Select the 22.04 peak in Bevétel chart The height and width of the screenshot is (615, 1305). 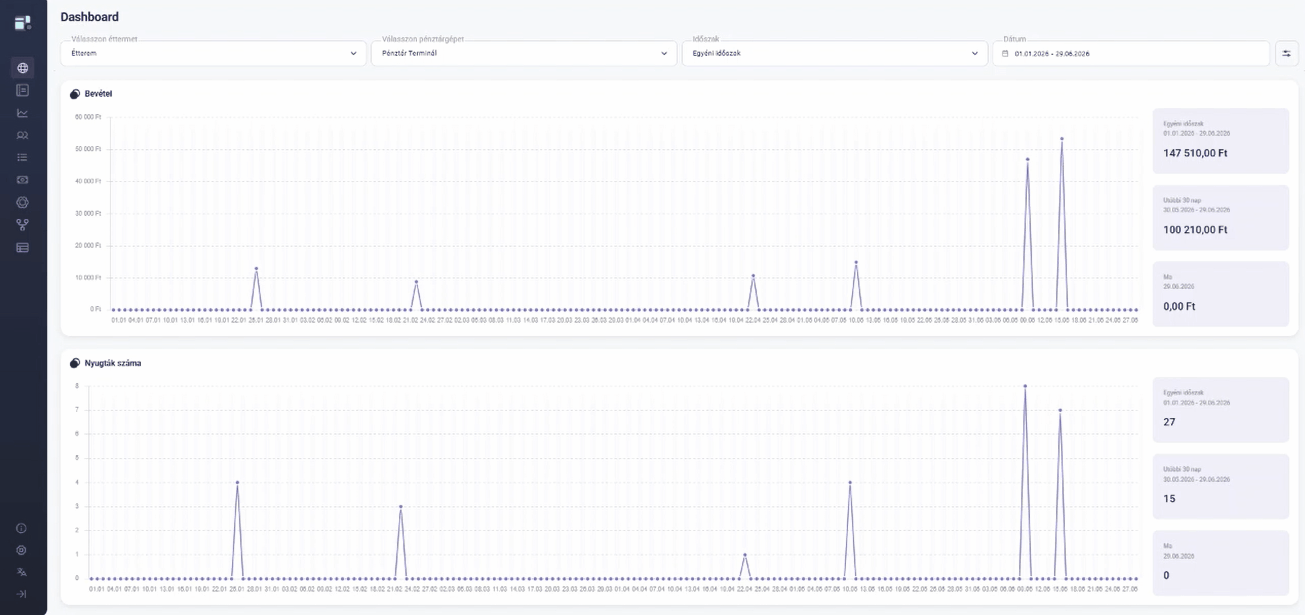753,275
